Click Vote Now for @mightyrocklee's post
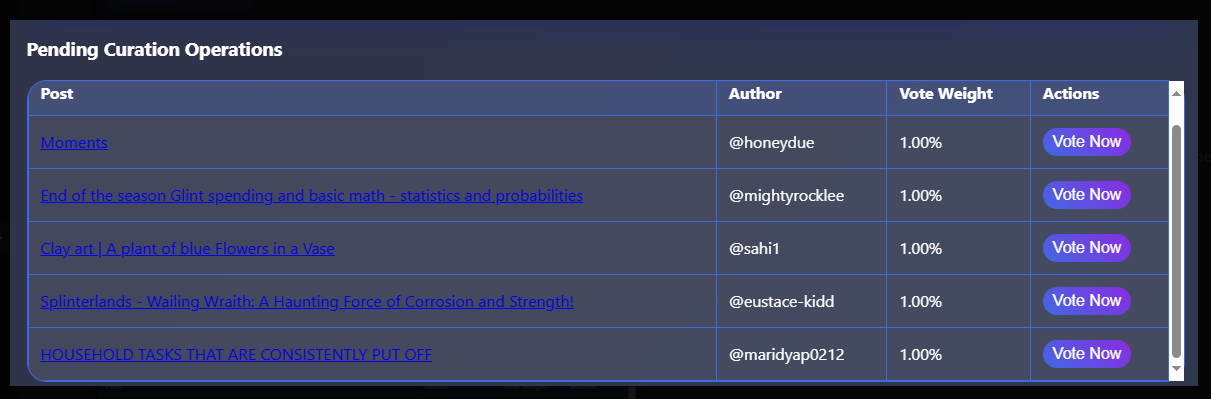Screen dimensions: 1211x399 pyautogui.click(x=1087, y=195)
